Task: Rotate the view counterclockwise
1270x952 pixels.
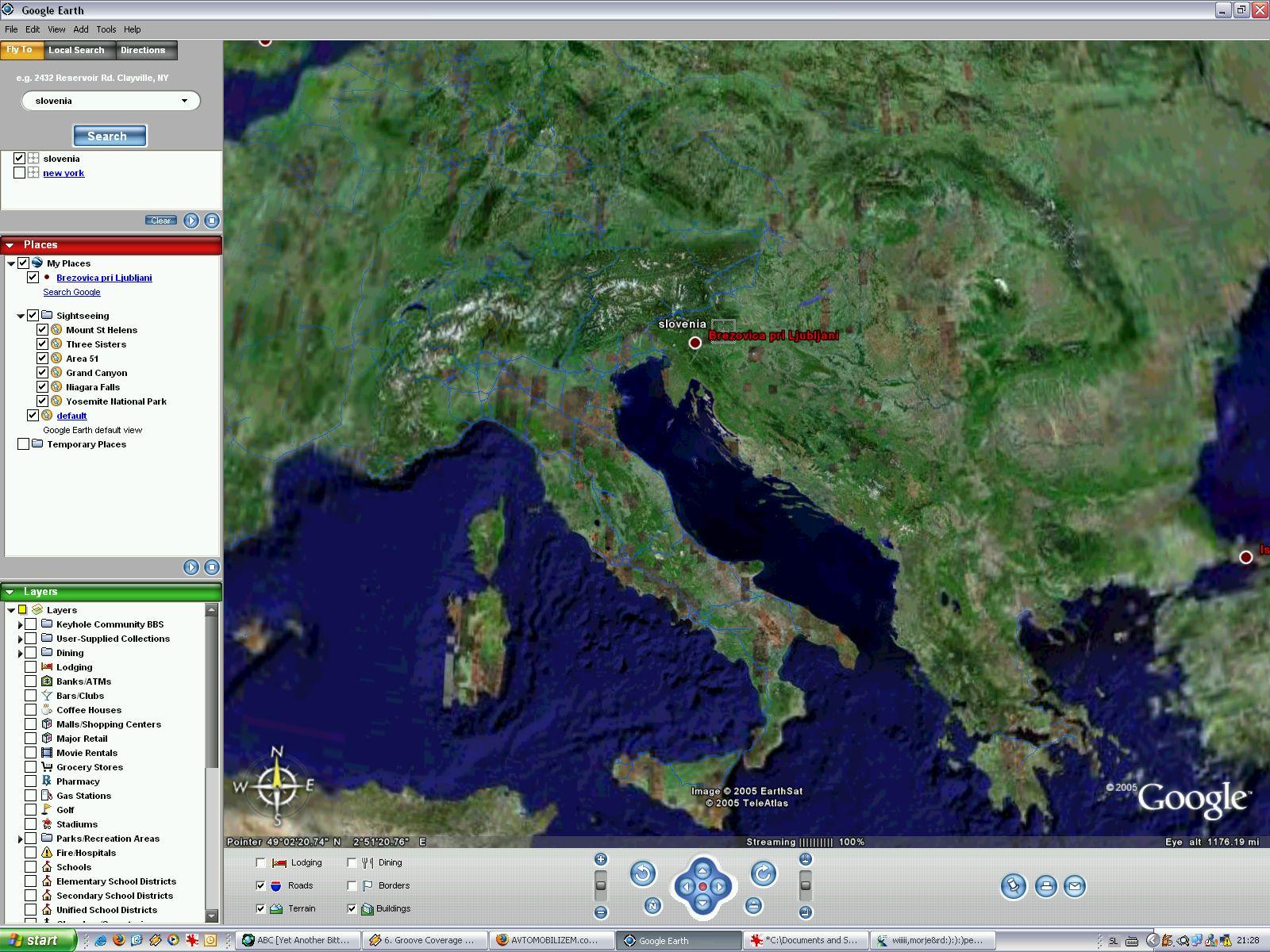Action: (643, 874)
